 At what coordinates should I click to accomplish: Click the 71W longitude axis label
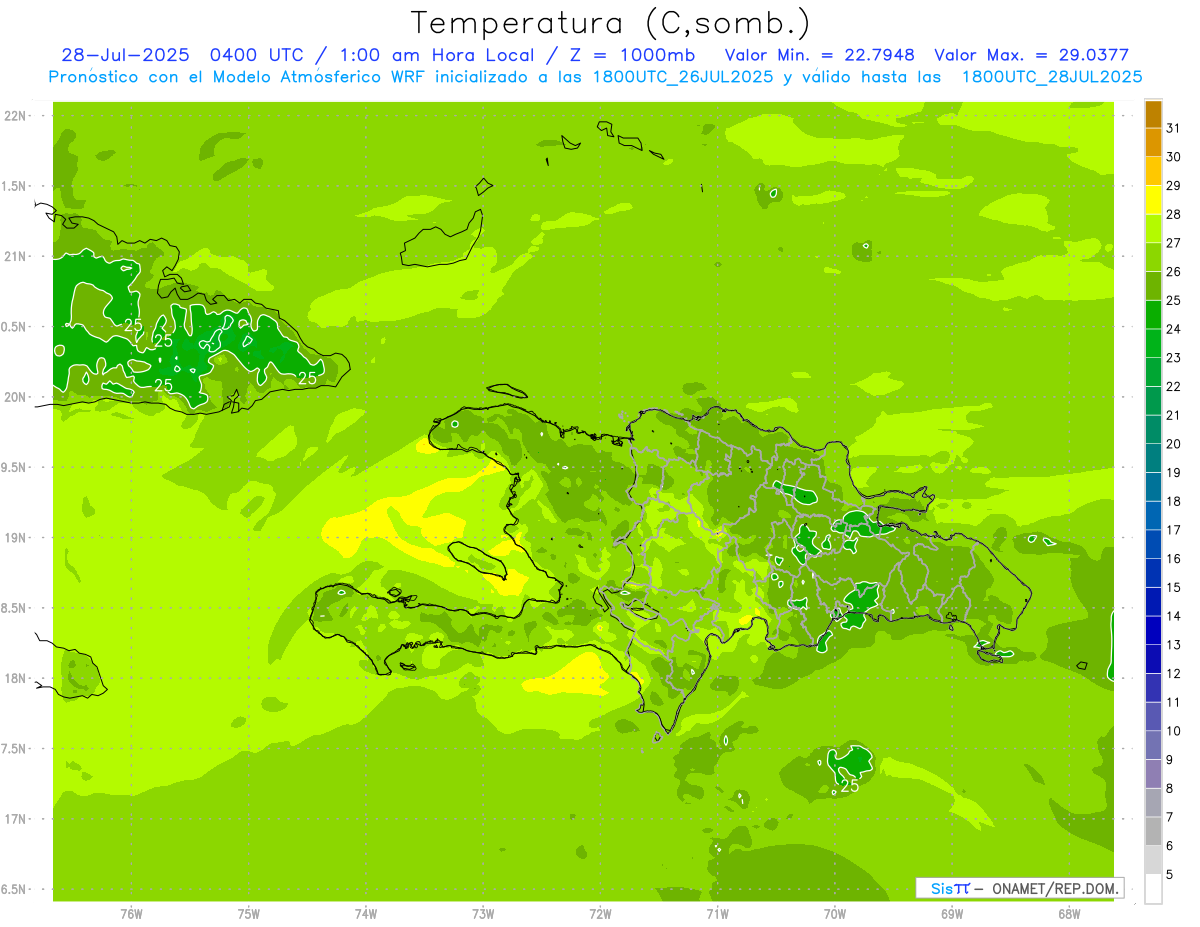pos(717,914)
